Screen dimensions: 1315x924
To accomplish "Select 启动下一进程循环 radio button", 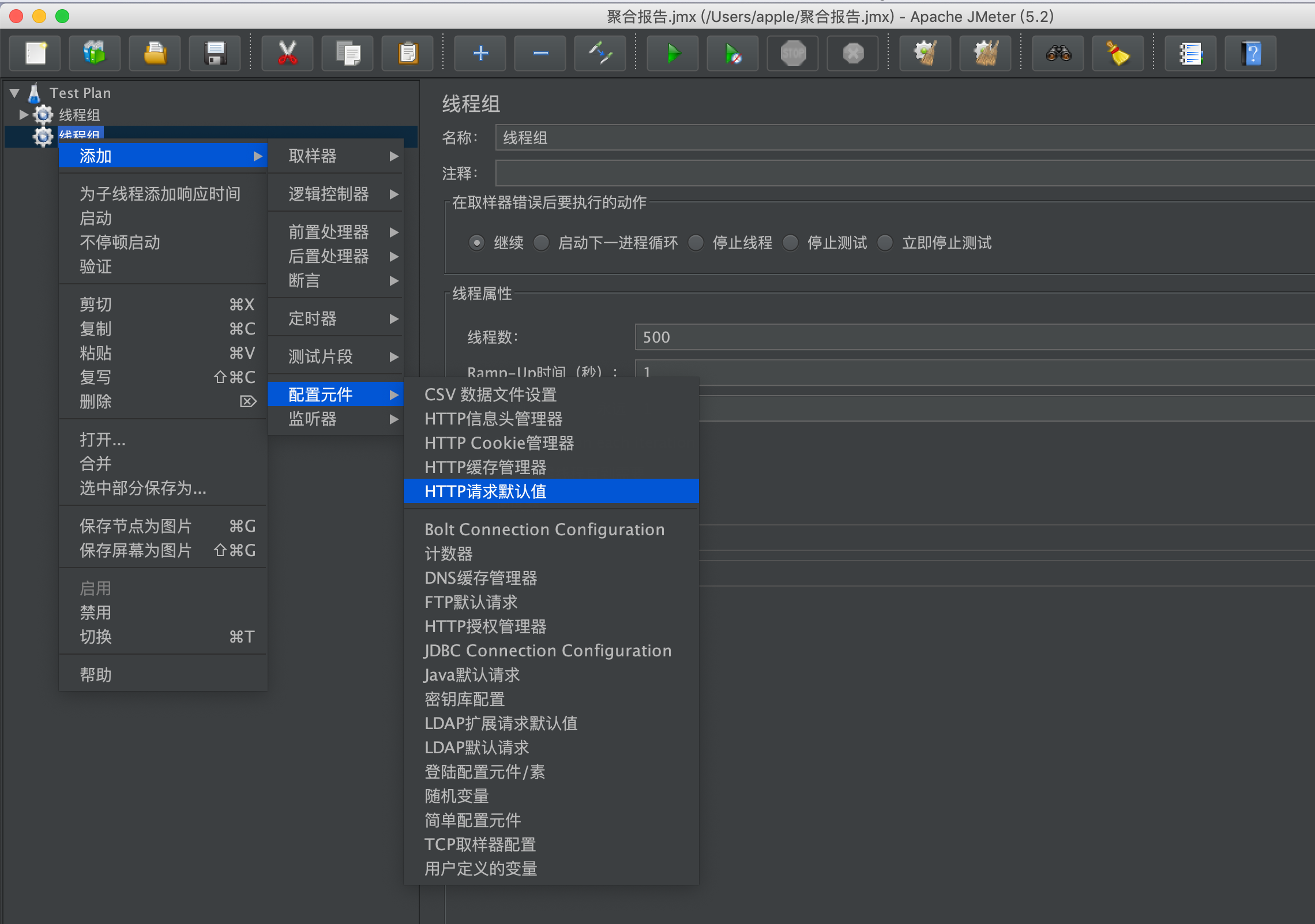I will tap(541, 243).
